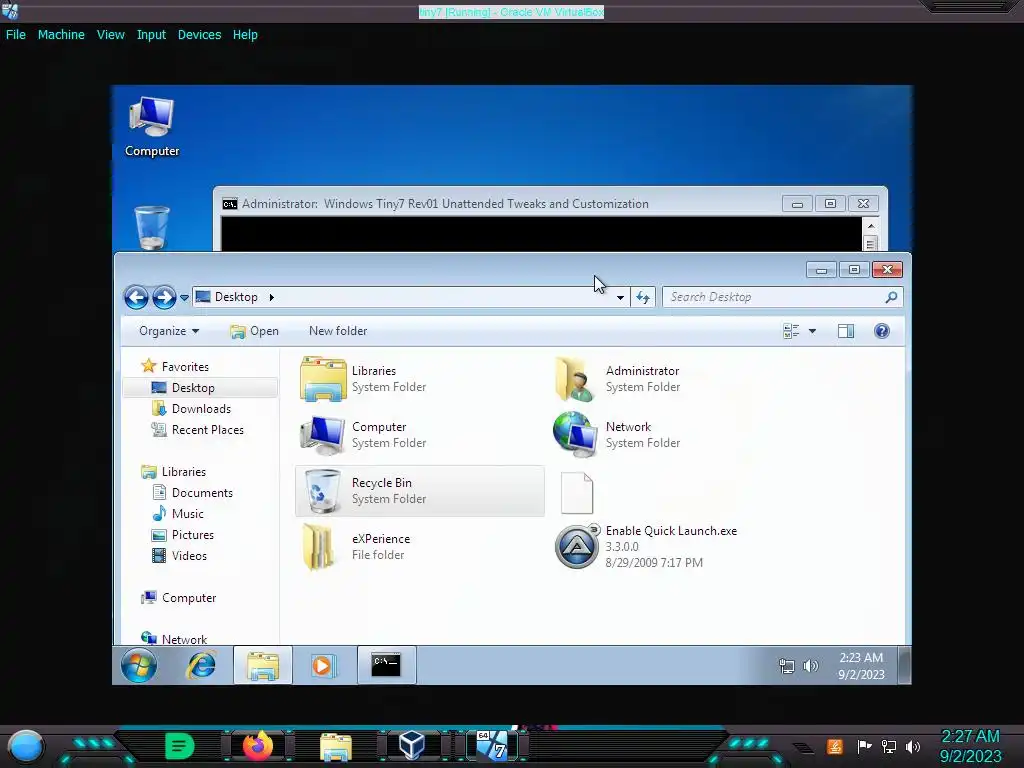Launch Windows Media Player from guest taskbar
Image resolution: width=1024 pixels, height=768 pixels.
(x=323, y=665)
